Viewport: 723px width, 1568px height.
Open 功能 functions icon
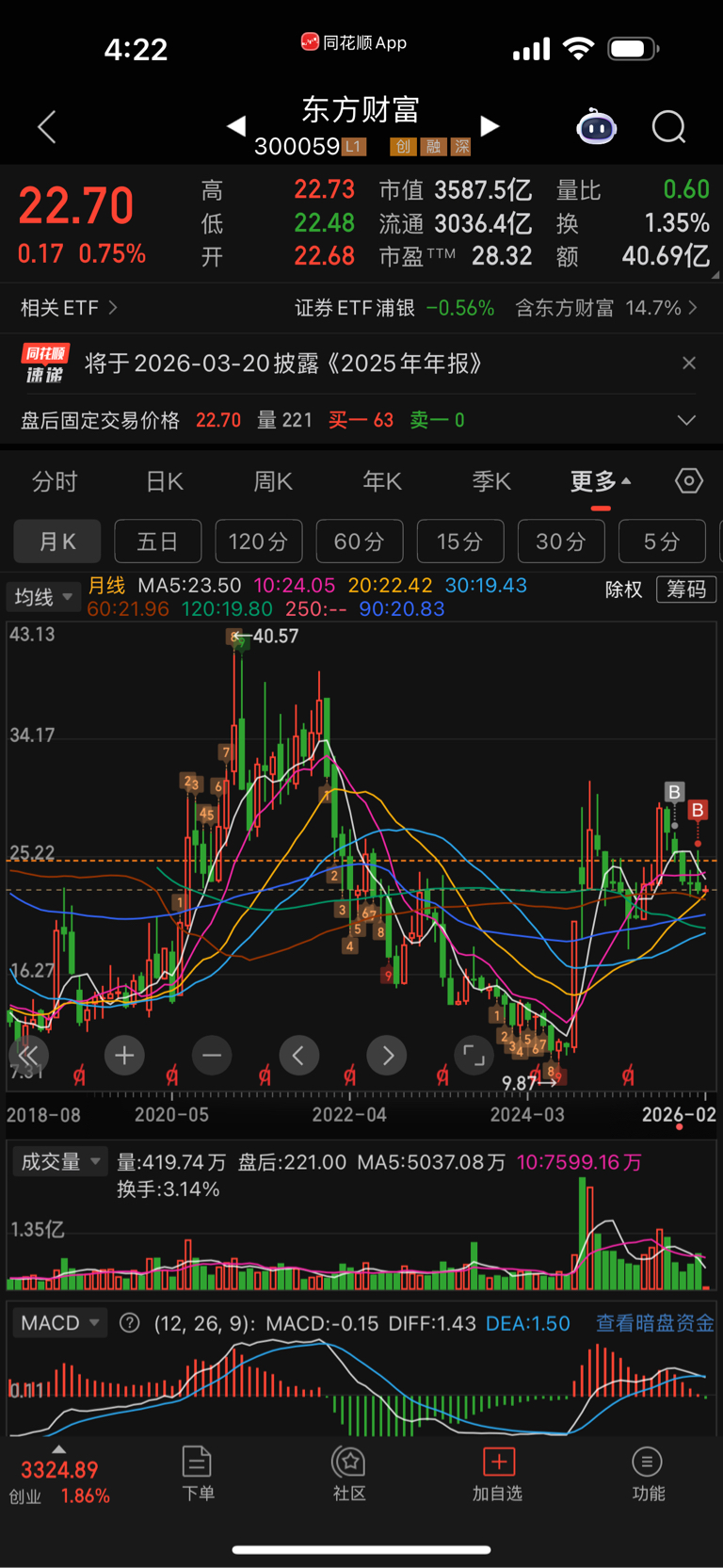point(648,1474)
